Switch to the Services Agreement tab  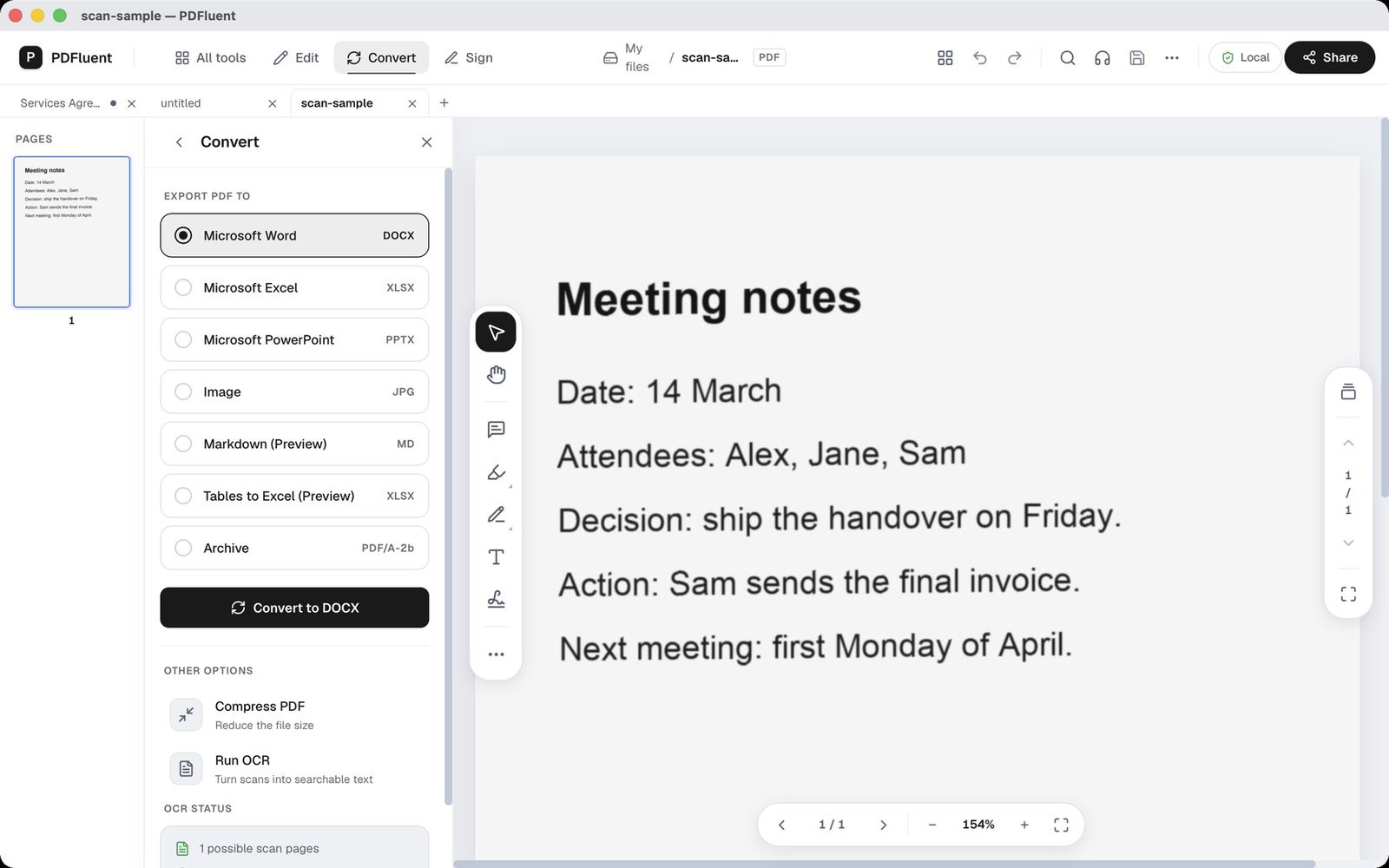(61, 103)
